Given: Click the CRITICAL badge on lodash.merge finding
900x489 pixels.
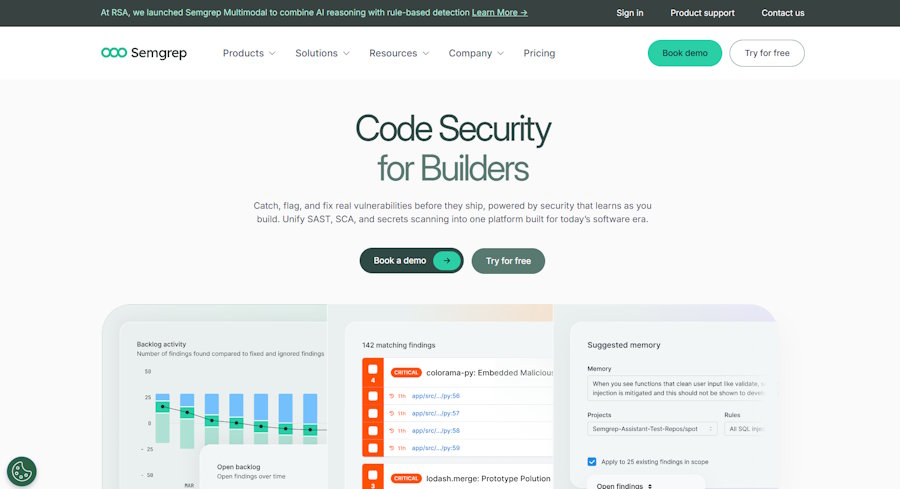Looking at the screenshot, I should click(406, 478).
